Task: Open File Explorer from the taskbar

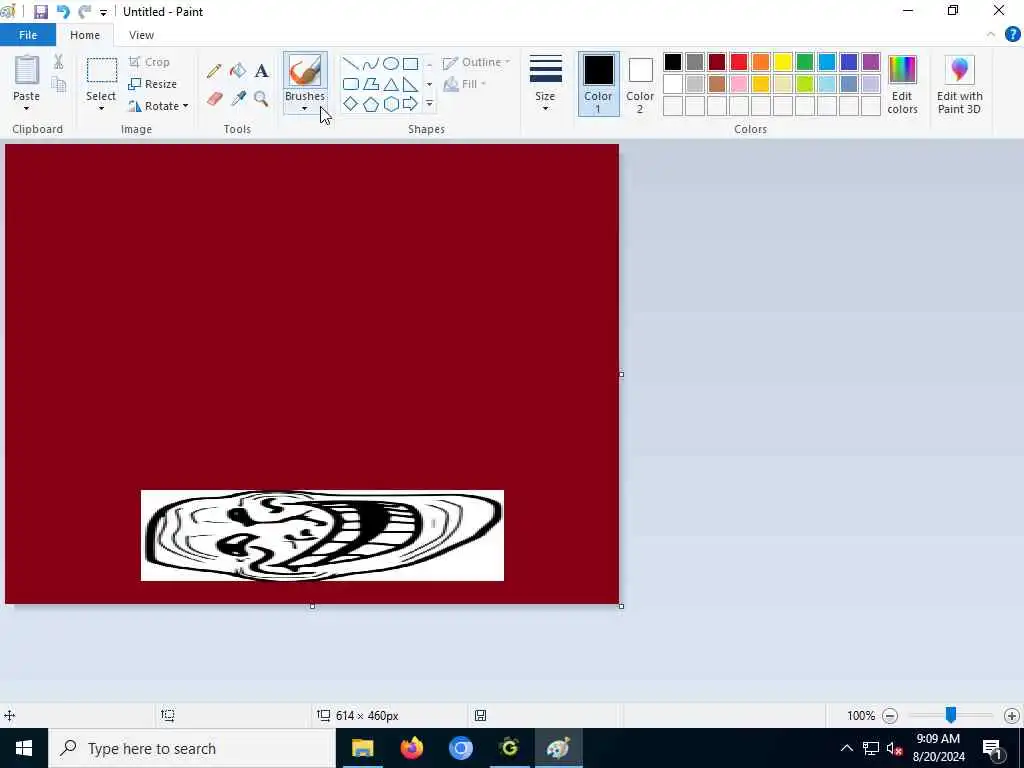Action: tap(362, 748)
